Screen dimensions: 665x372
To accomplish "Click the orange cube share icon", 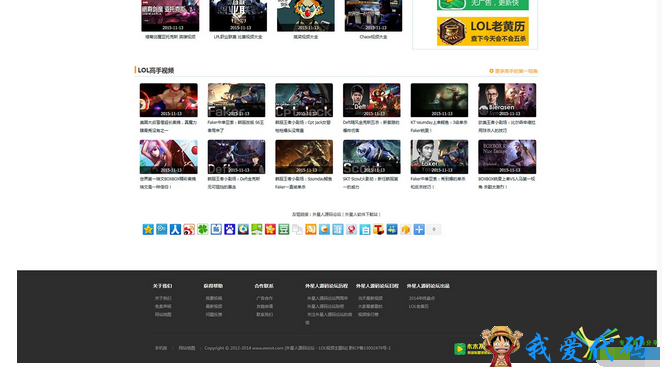I will click(406, 230).
